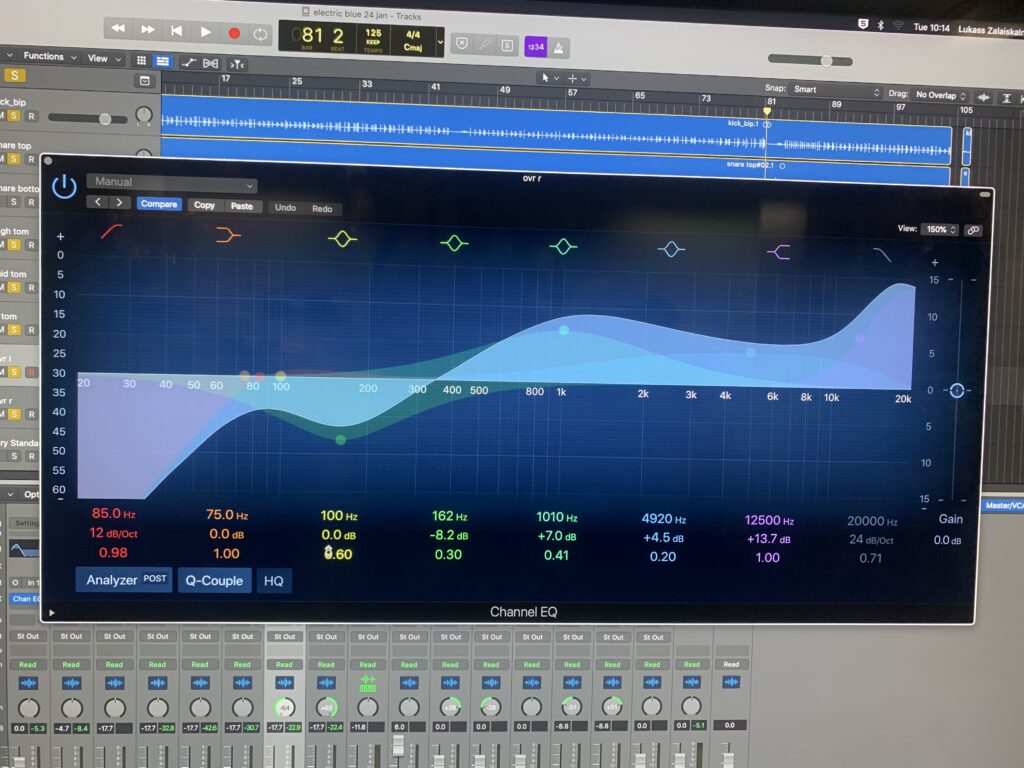Open the Drag No Overlap dropdown
The image size is (1024, 768).
pos(940,95)
